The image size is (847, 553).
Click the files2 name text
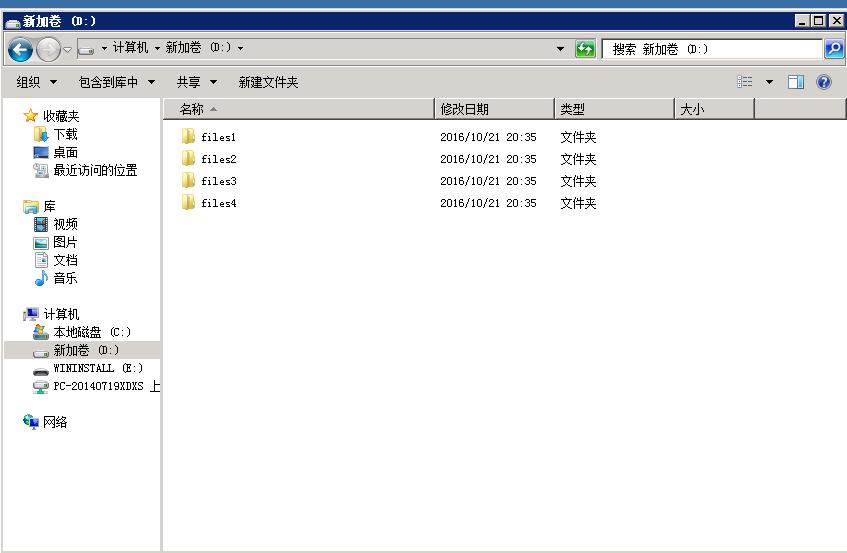point(219,159)
